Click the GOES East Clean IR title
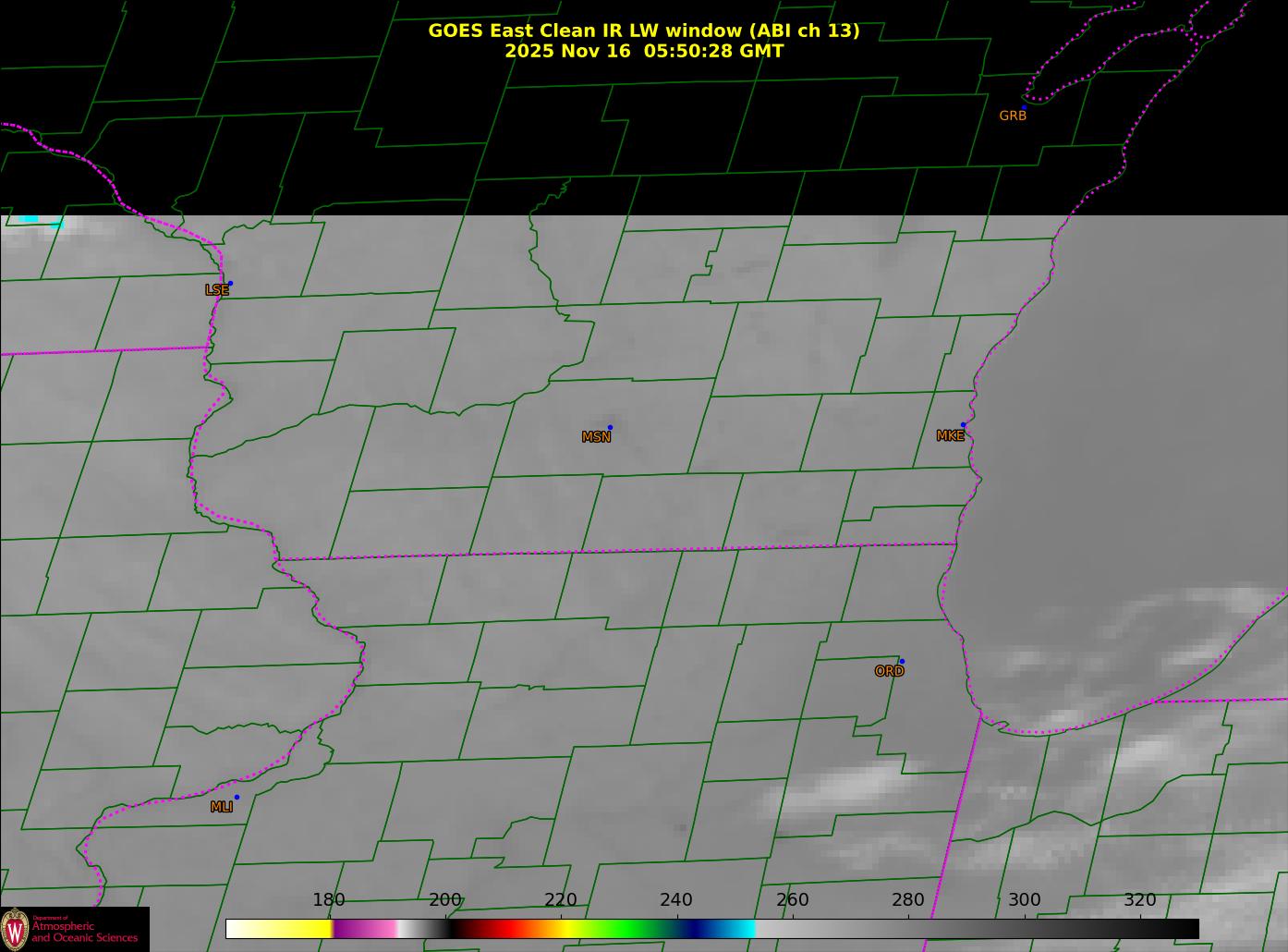 tap(643, 31)
